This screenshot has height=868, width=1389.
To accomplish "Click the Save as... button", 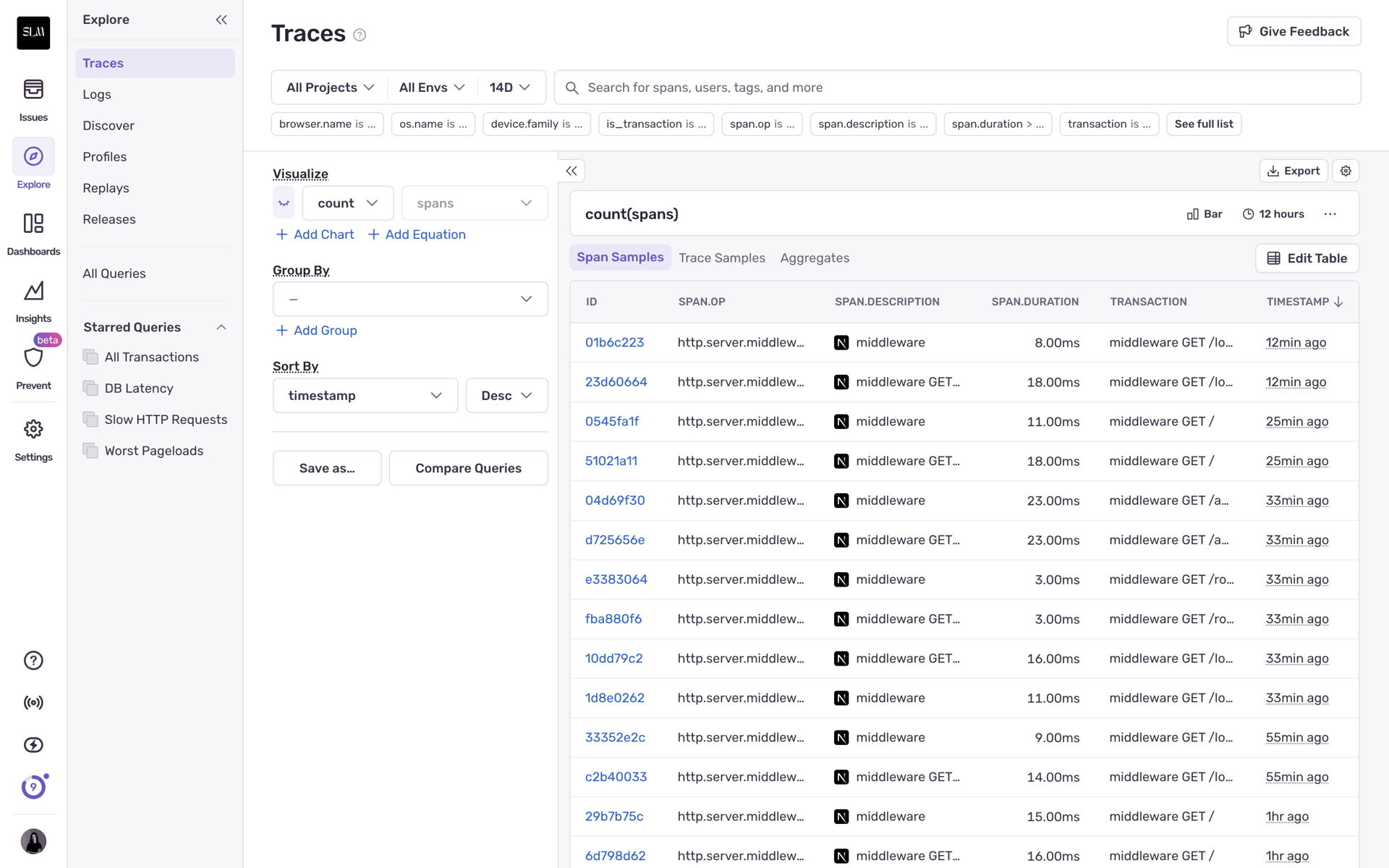I will (327, 468).
